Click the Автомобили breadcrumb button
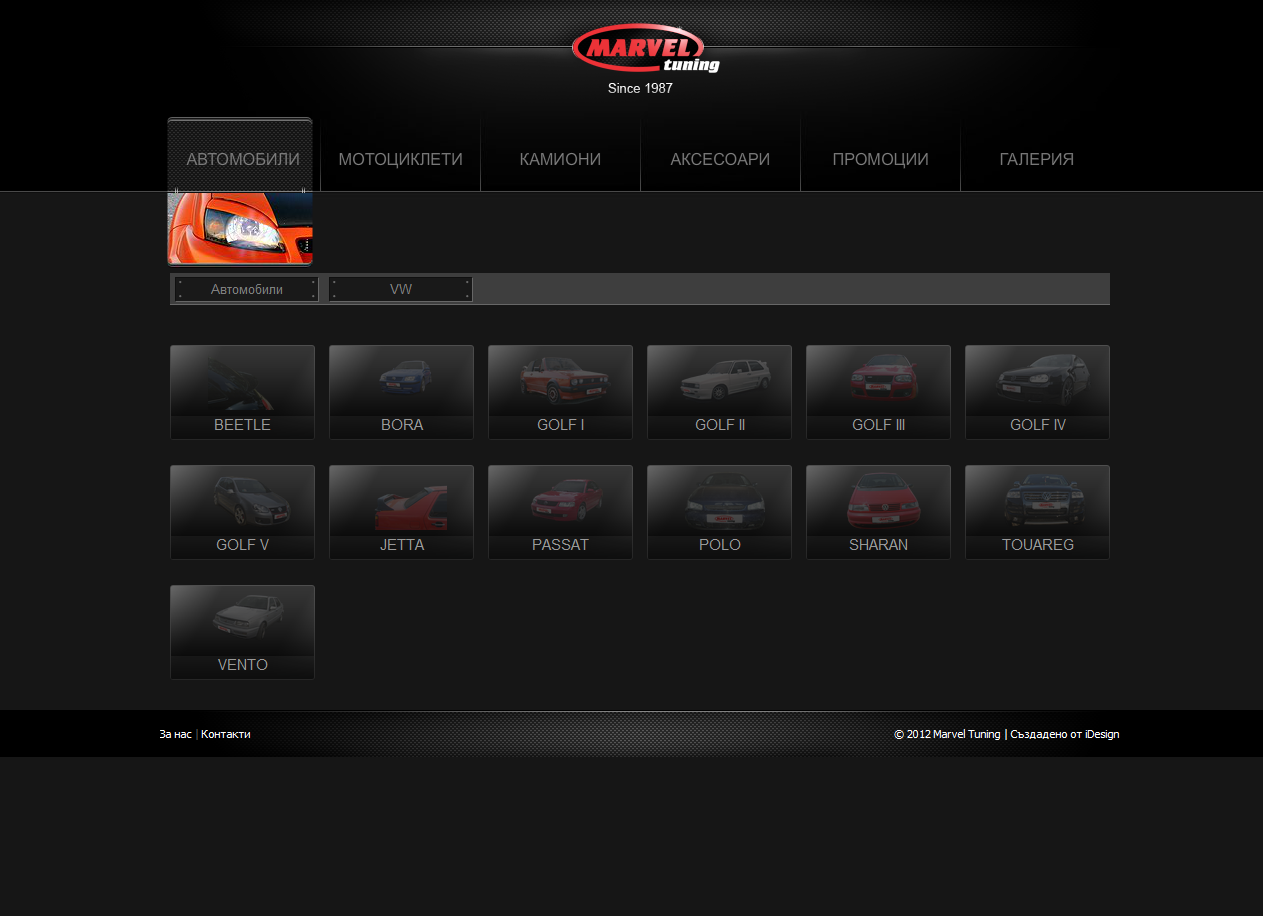Viewport: 1263px width, 916px height. [x=246, y=289]
